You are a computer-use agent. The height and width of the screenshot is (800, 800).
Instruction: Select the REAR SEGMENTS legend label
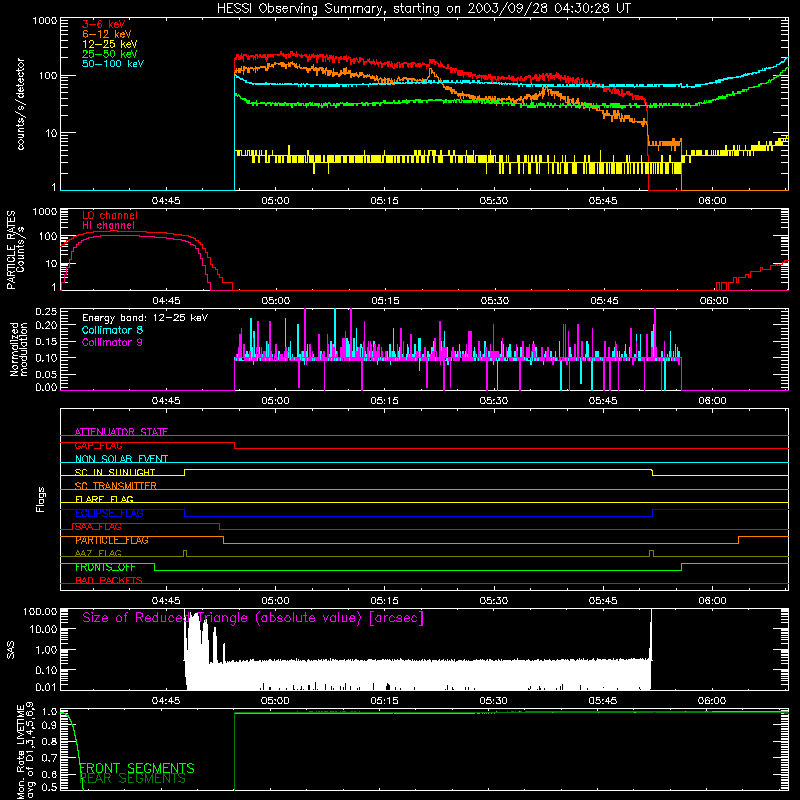133,779
